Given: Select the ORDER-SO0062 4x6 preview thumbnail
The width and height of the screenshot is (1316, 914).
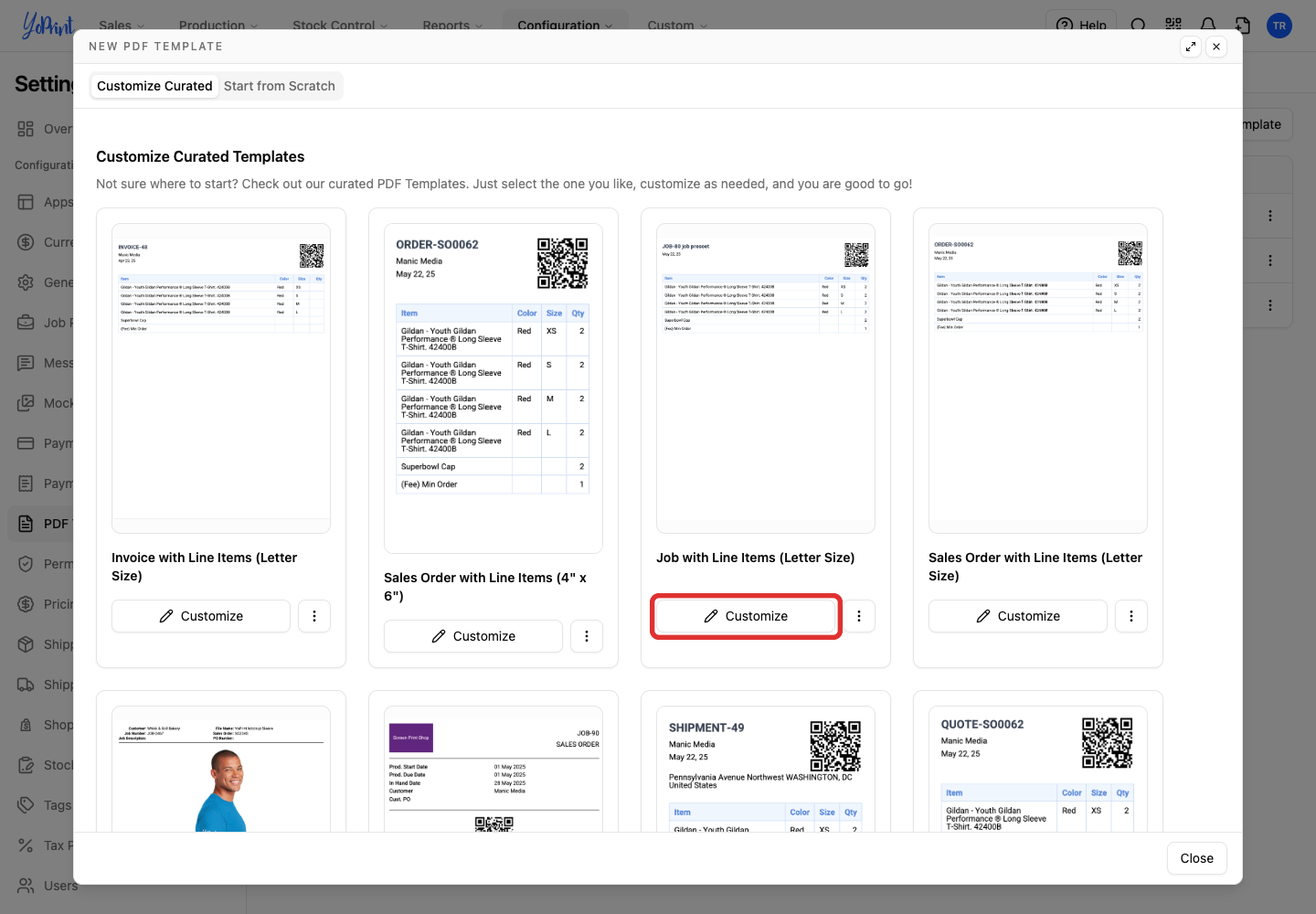Looking at the screenshot, I should coord(493,388).
